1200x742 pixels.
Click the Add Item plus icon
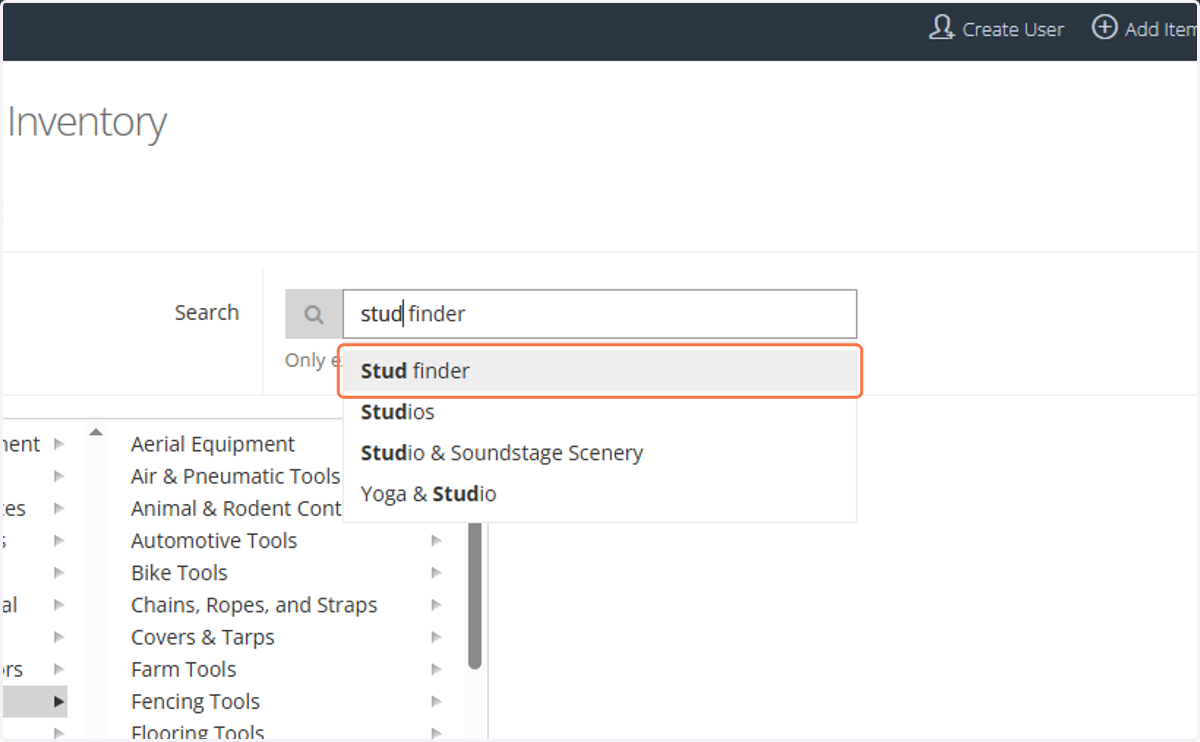tap(1104, 28)
